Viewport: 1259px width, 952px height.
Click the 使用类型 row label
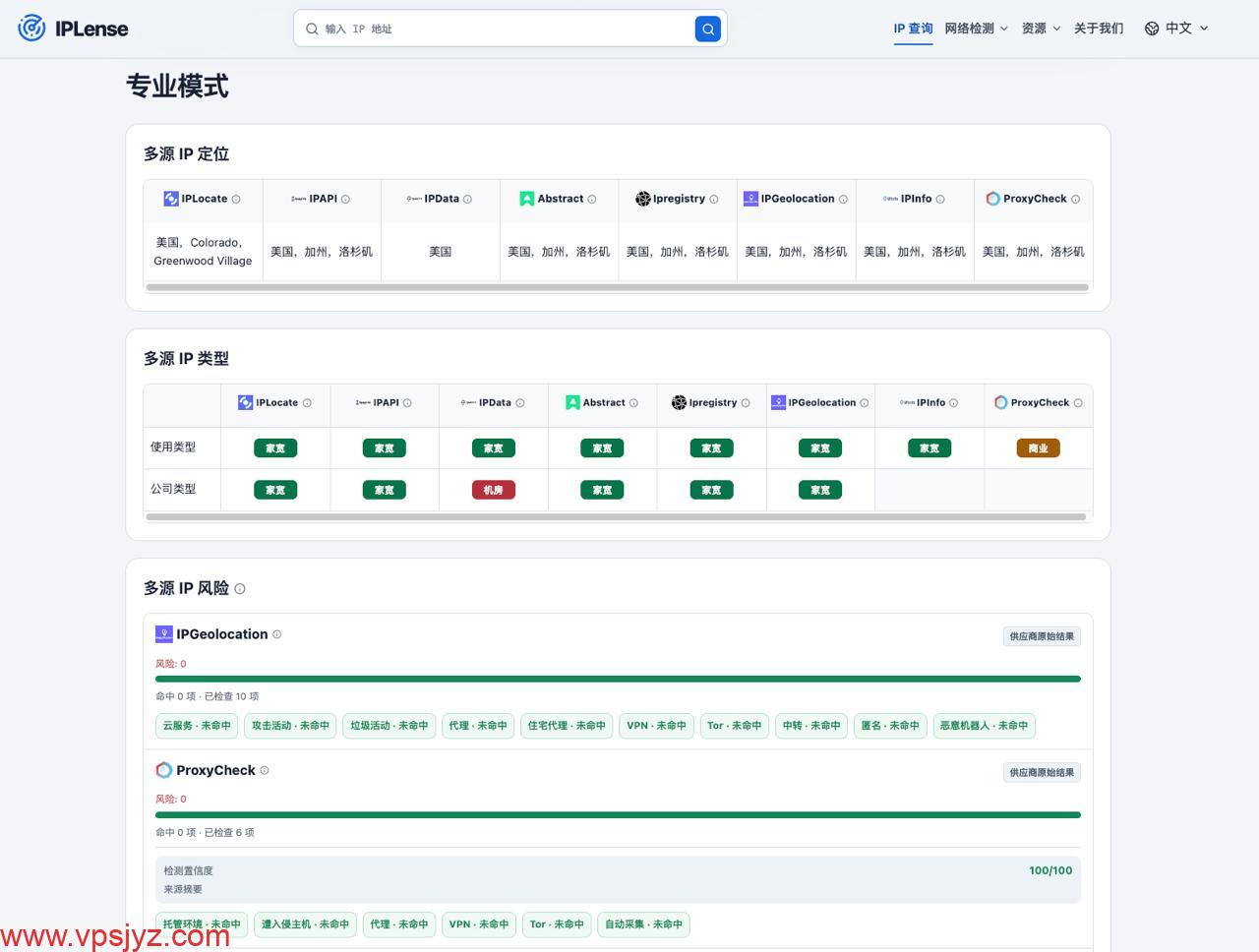(x=173, y=447)
